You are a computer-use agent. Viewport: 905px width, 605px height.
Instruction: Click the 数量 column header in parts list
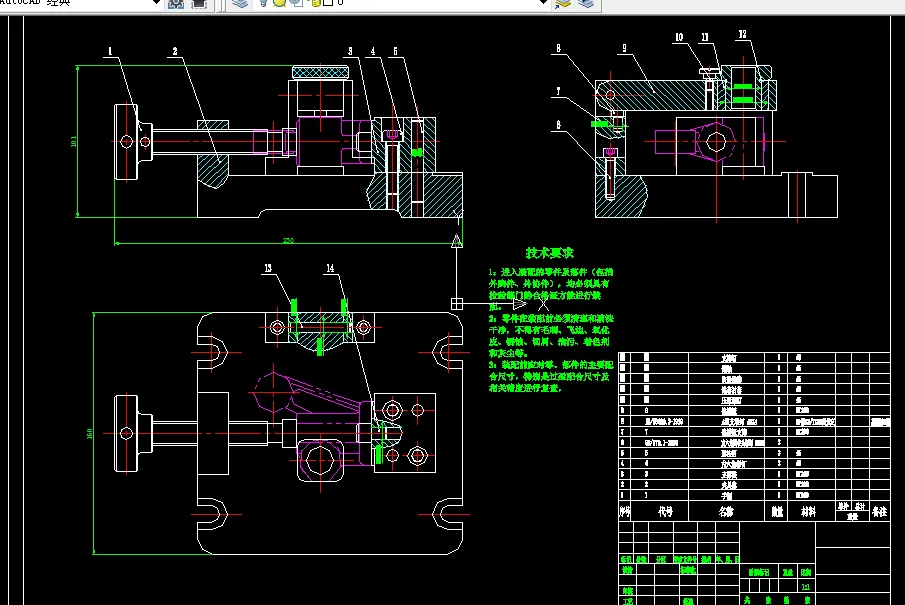coord(777,511)
